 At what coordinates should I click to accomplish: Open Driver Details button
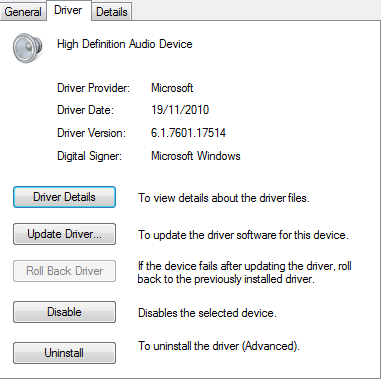tap(64, 197)
